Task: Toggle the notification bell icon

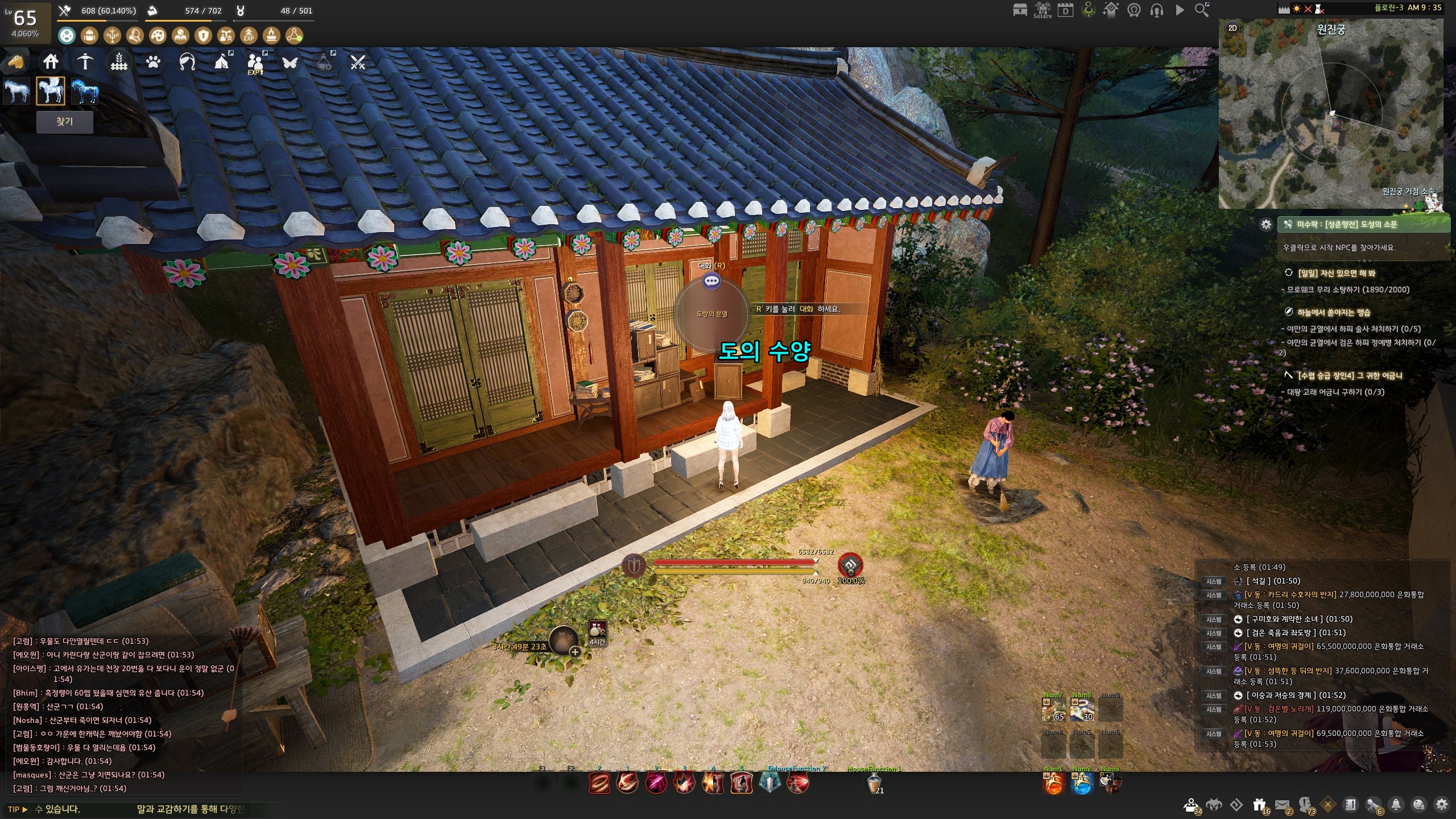Action: 1396,805
